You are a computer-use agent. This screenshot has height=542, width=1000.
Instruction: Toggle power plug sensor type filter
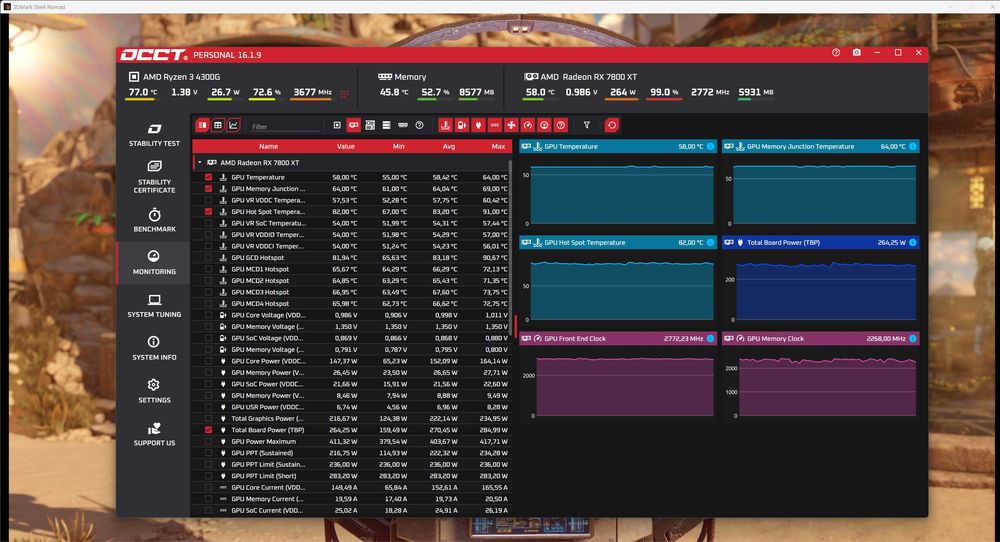click(478, 126)
